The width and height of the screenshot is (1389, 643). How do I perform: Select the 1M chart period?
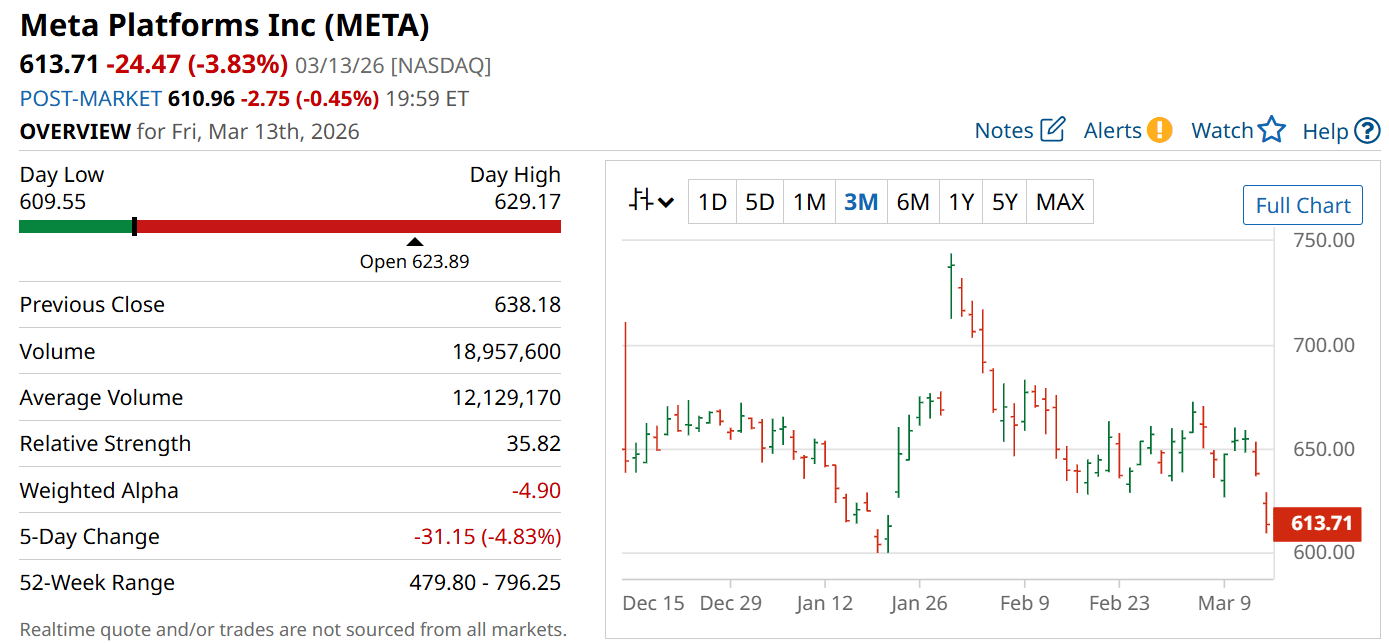click(x=809, y=202)
